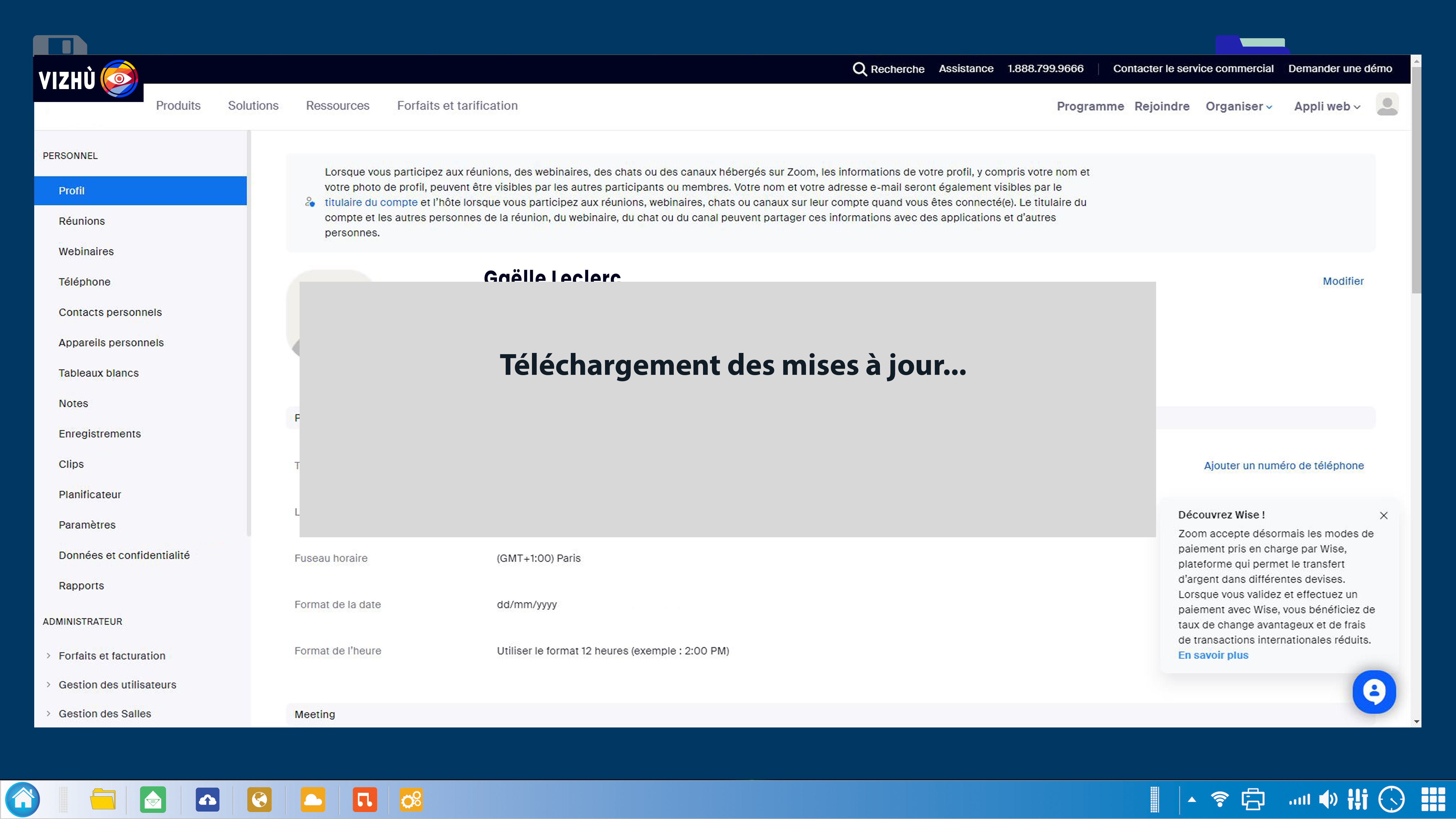Click the printer tray icon

[1253, 799]
